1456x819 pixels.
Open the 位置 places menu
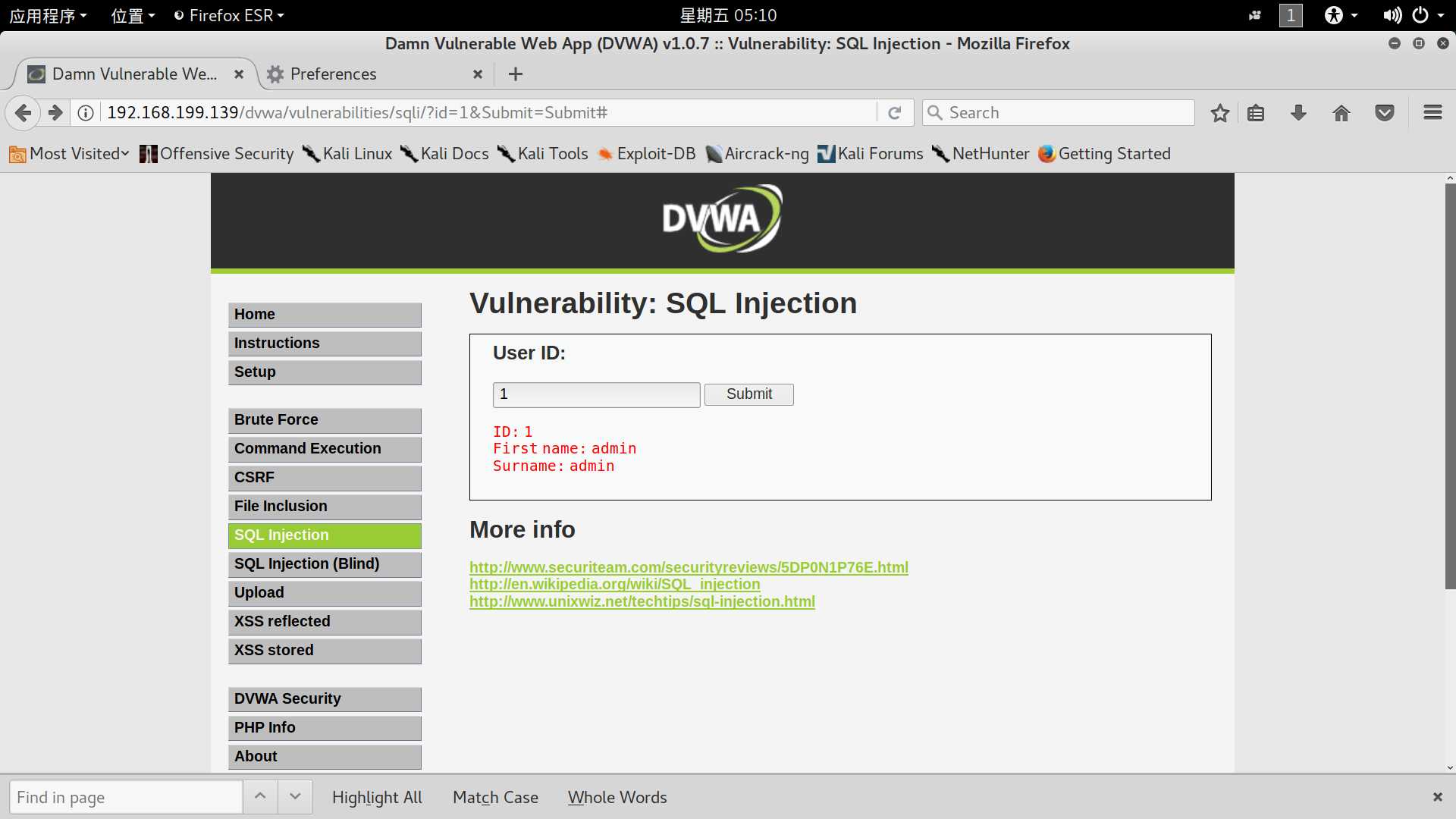tap(133, 15)
